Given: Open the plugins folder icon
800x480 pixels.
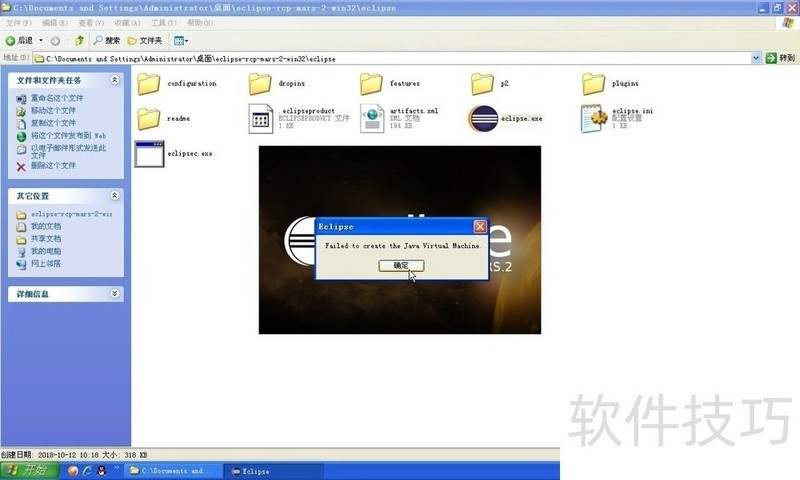Looking at the screenshot, I should 593,84.
